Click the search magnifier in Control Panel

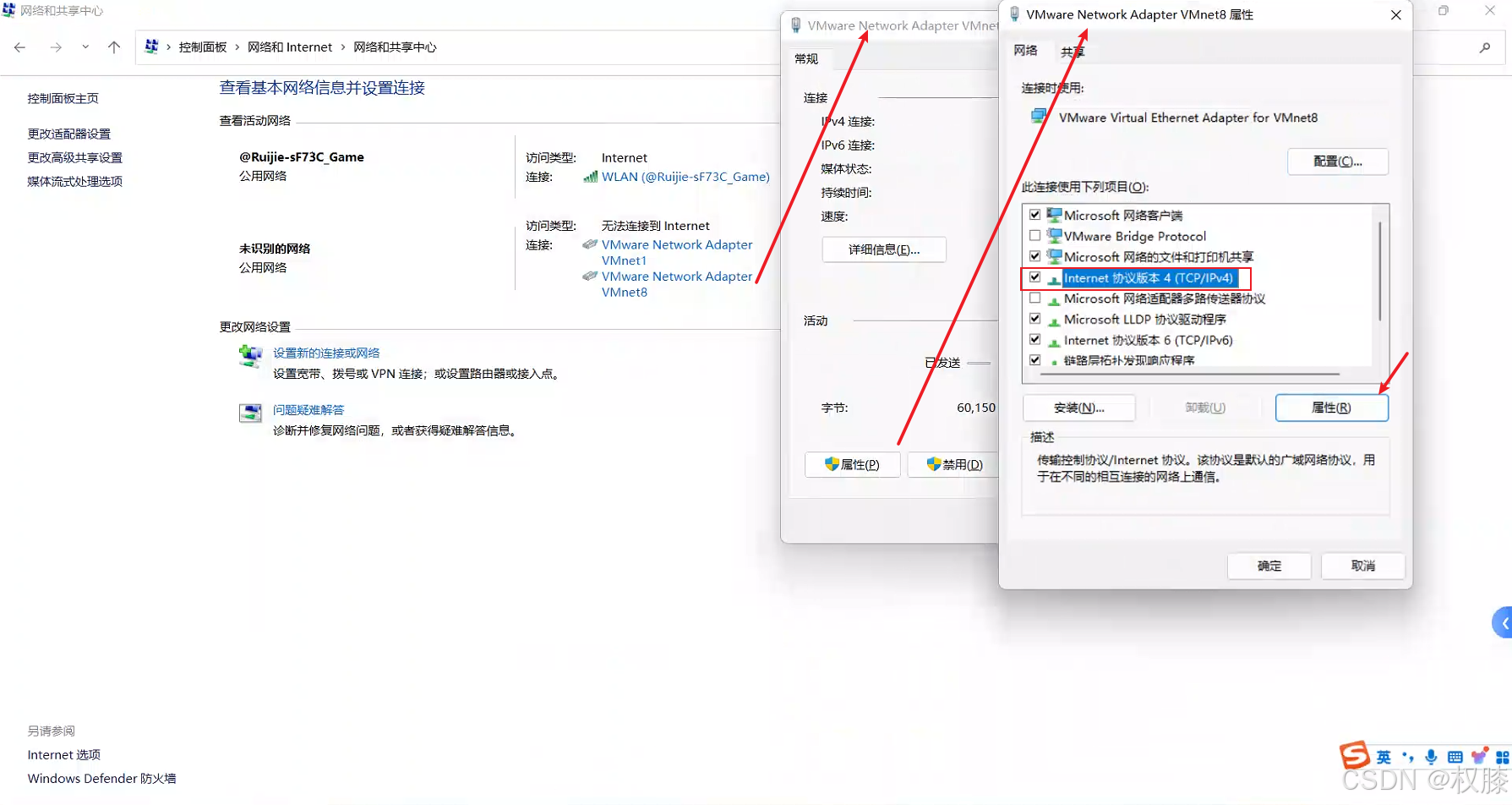[x=1485, y=47]
